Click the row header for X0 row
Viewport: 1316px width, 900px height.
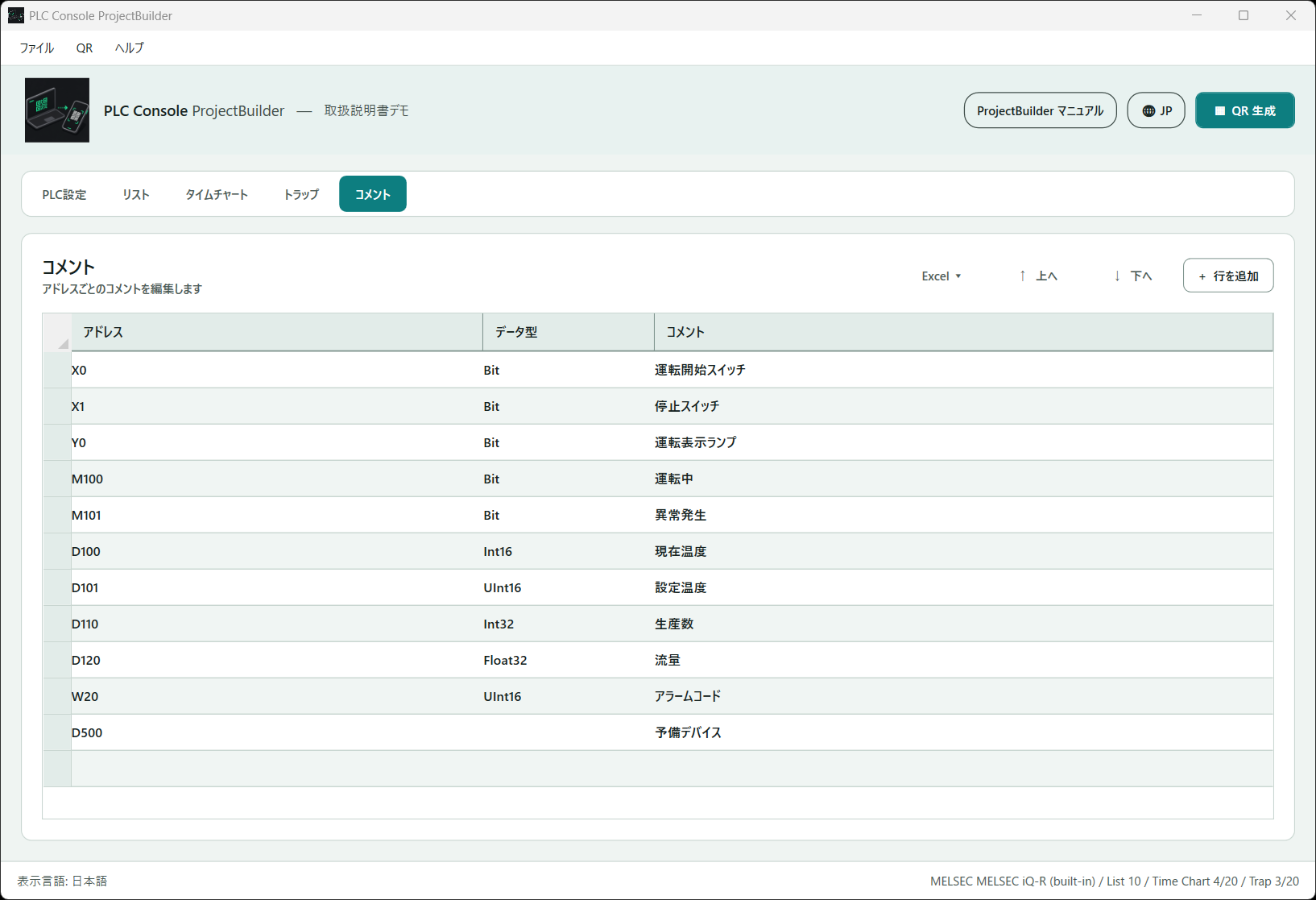(x=57, y=370)
